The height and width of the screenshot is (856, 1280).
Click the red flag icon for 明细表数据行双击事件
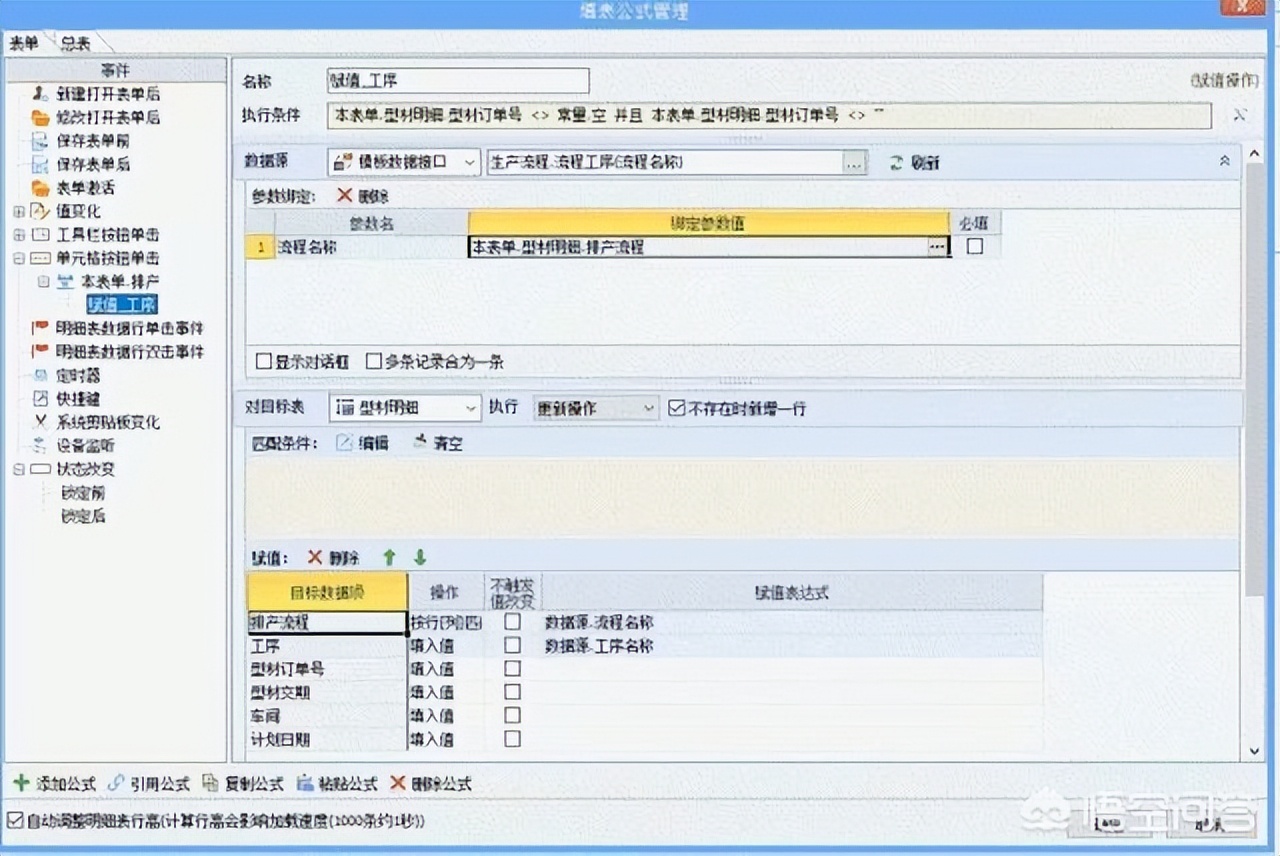coord(40,352)
